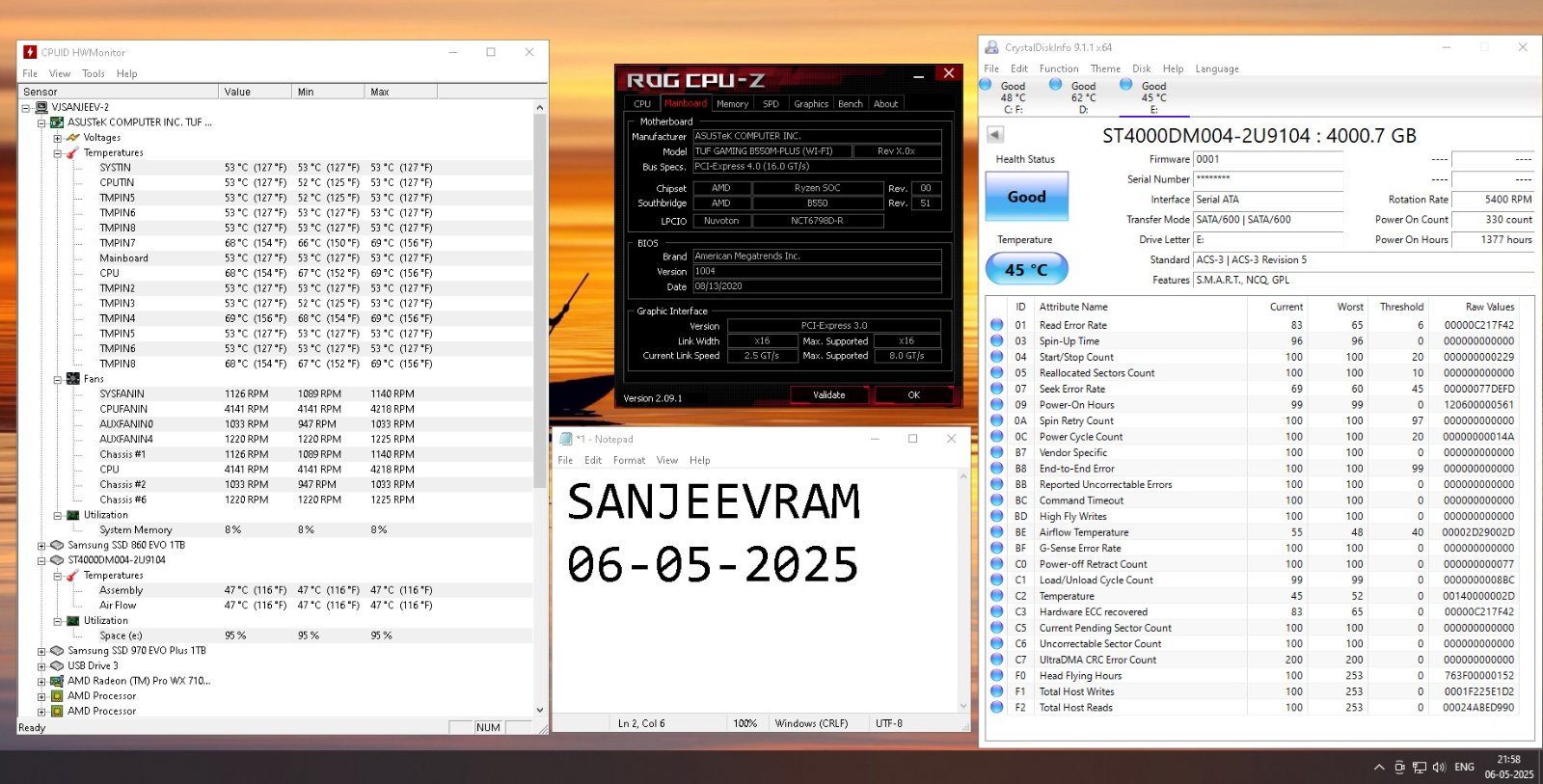Collapse ASUSTeK COMPUTER INC. node
The width and height of the screenshot is (1543, 784).
[41, 122]
